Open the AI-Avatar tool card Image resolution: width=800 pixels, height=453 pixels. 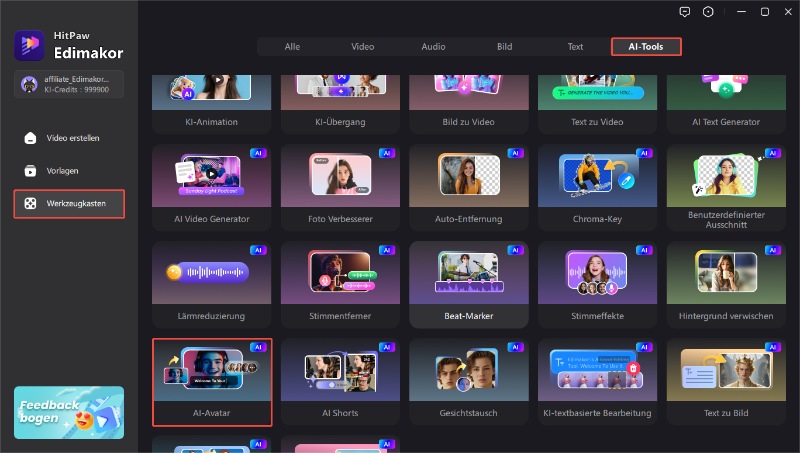[211, 379]
